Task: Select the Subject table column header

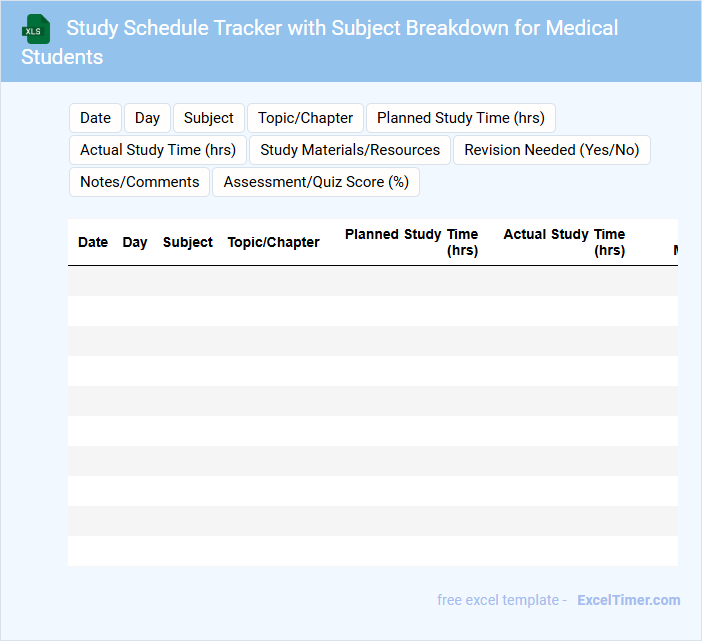Action: pos(188,242)
